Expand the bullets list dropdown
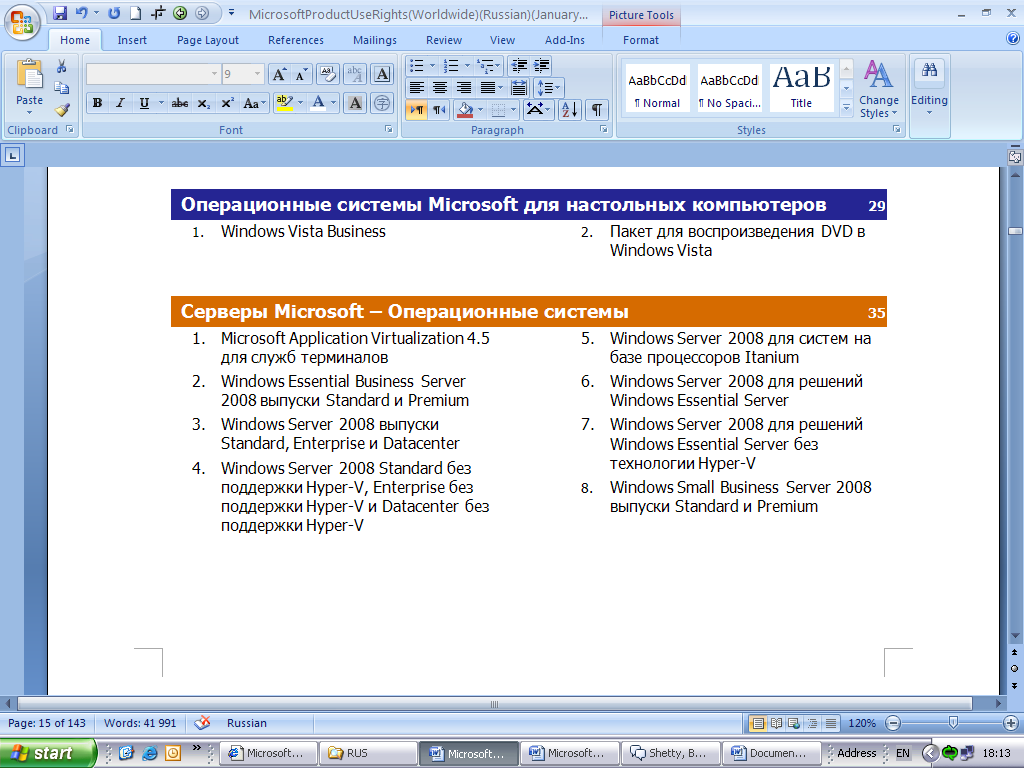Image resolution: width=1024 pixels, height=768 pixels. [432, 65]
